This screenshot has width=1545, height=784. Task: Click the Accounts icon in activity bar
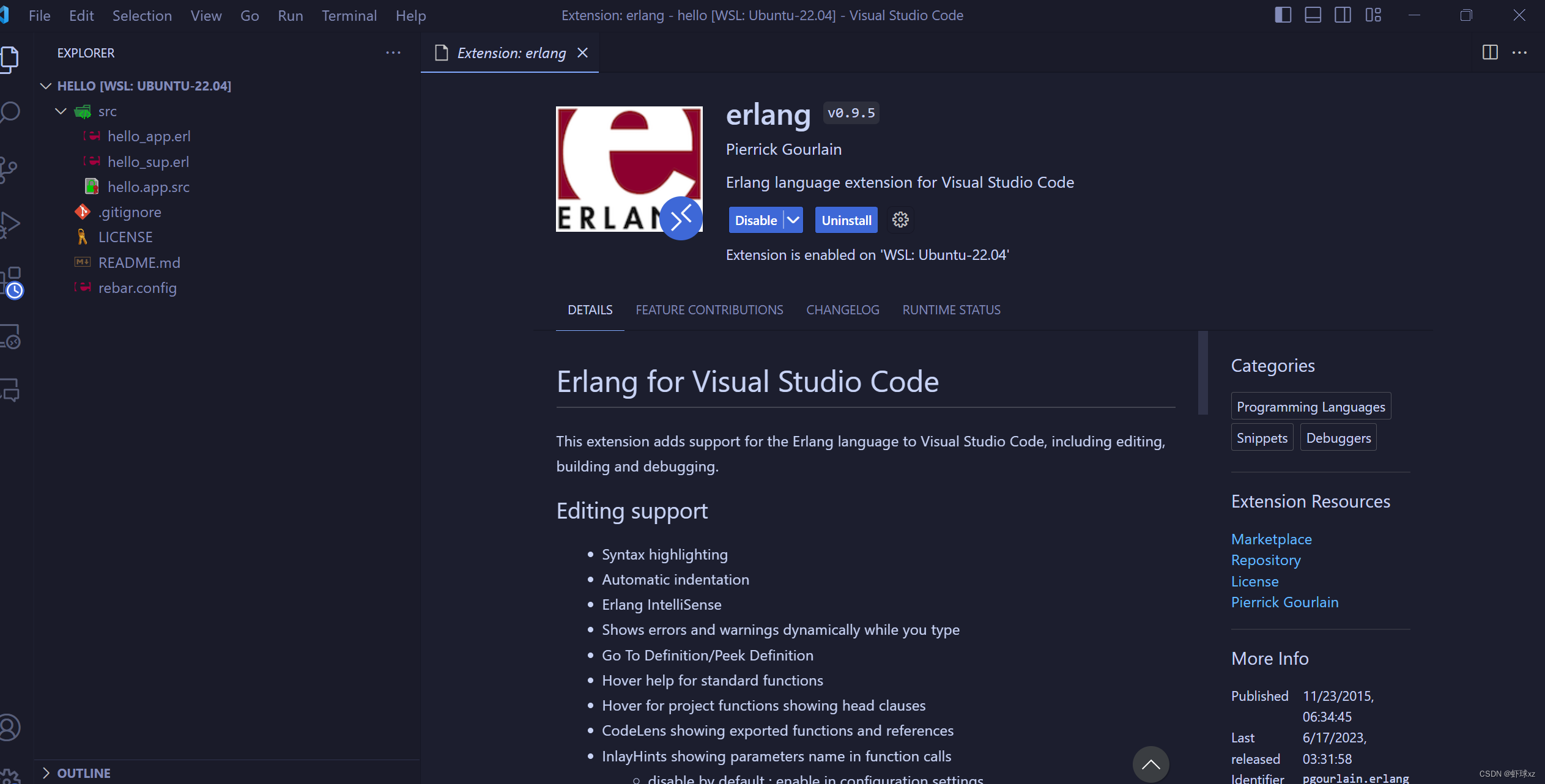click(x=10, y=728)
